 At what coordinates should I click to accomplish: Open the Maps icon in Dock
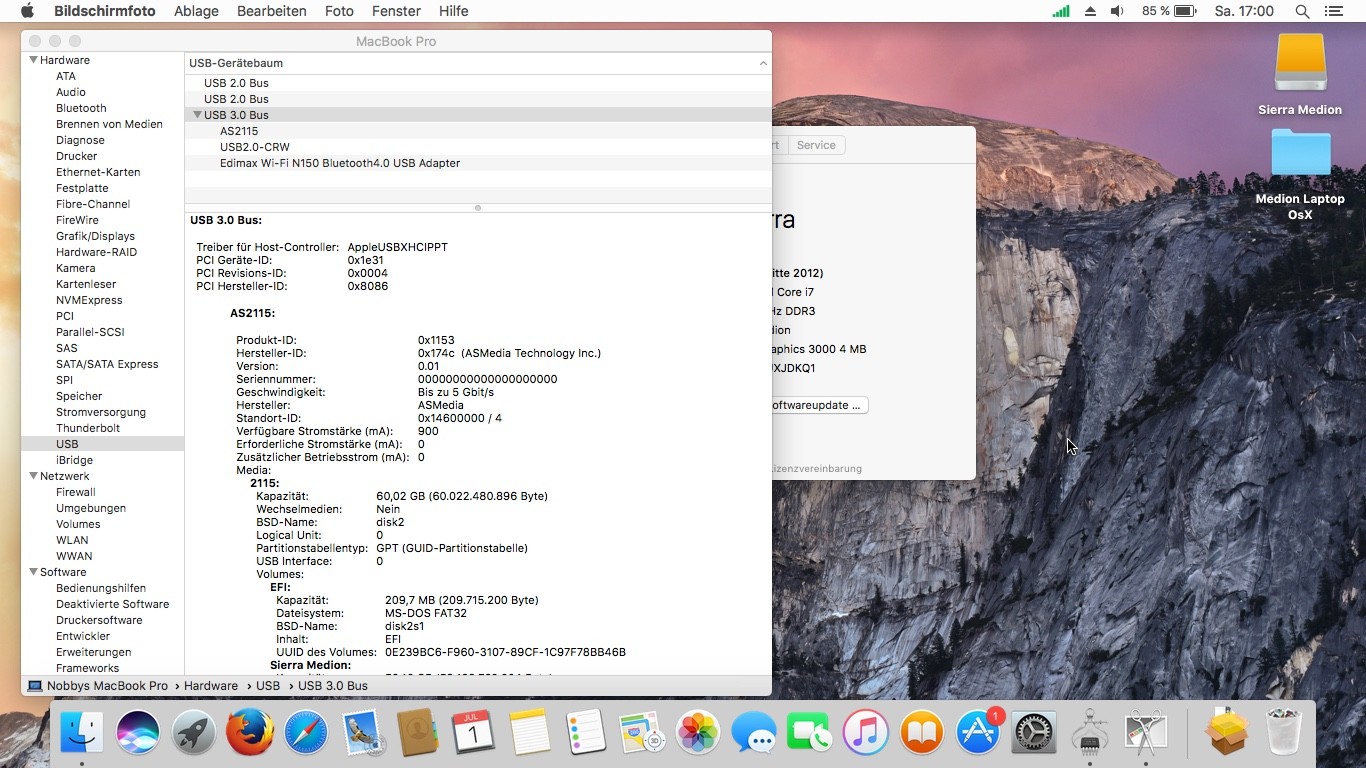(x=642, y=733)
